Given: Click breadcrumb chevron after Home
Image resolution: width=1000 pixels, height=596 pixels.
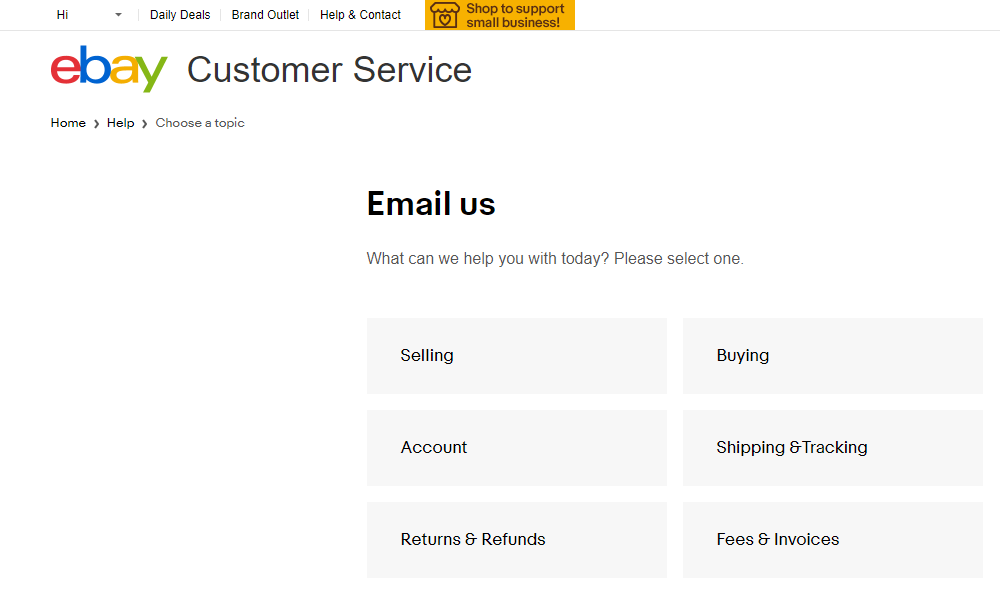Looking at the screenshot, I should click(96, 124).
